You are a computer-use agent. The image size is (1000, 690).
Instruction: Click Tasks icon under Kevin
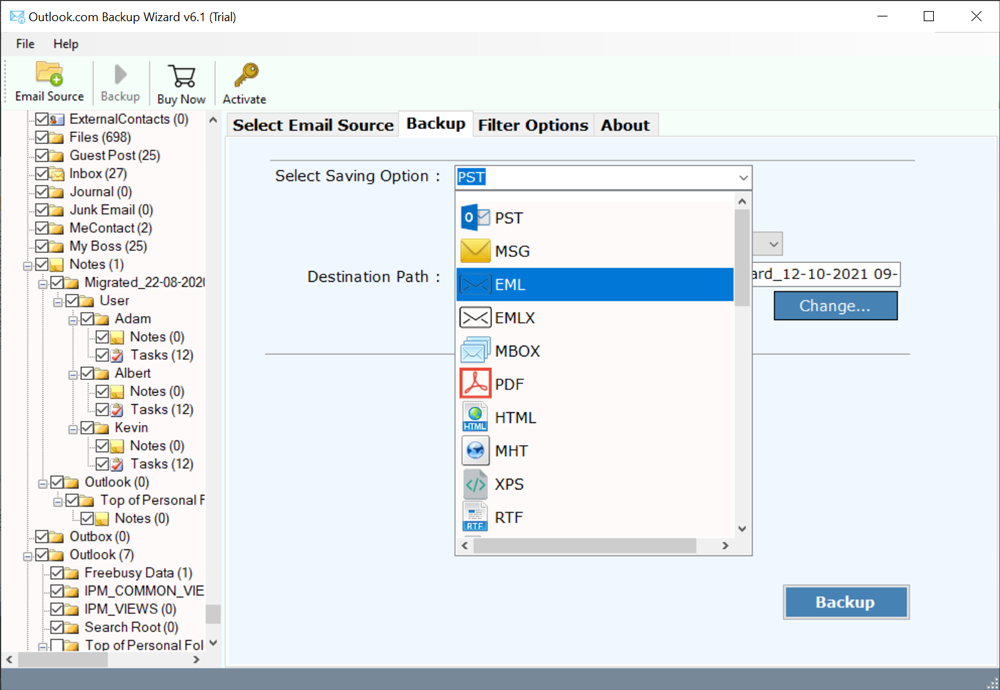tap(117, 464)
